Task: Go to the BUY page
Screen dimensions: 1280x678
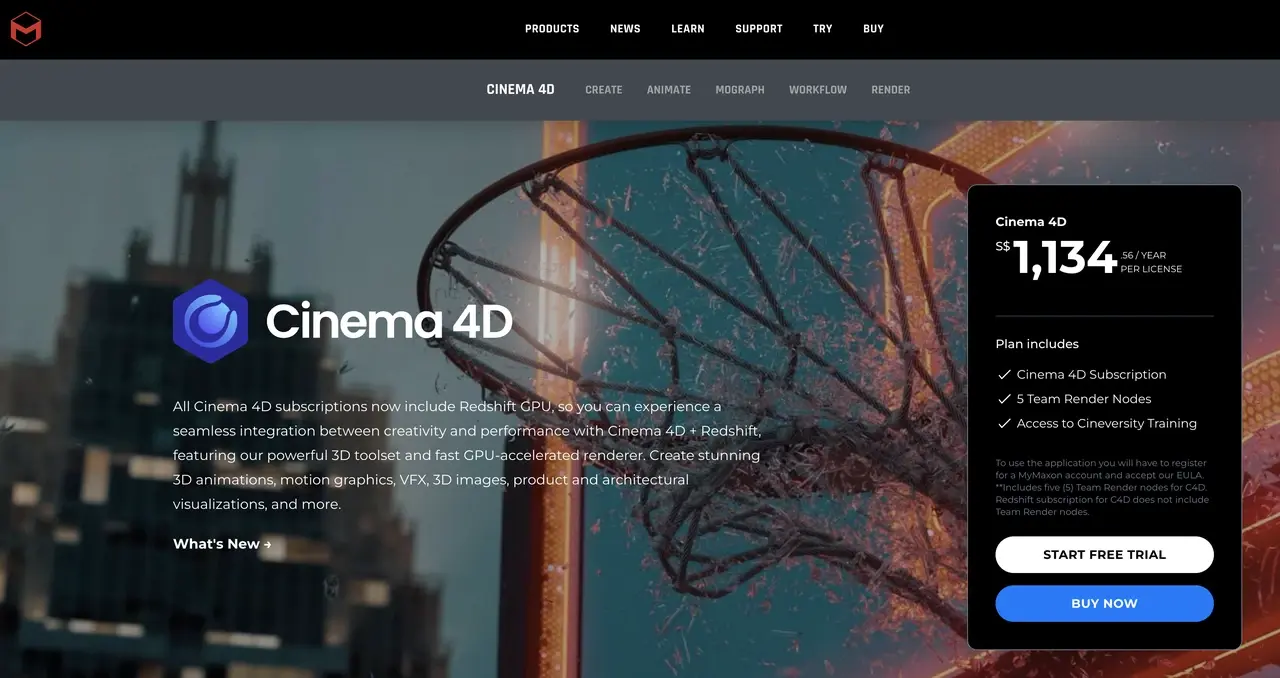Action: click(x=874, y=29)
